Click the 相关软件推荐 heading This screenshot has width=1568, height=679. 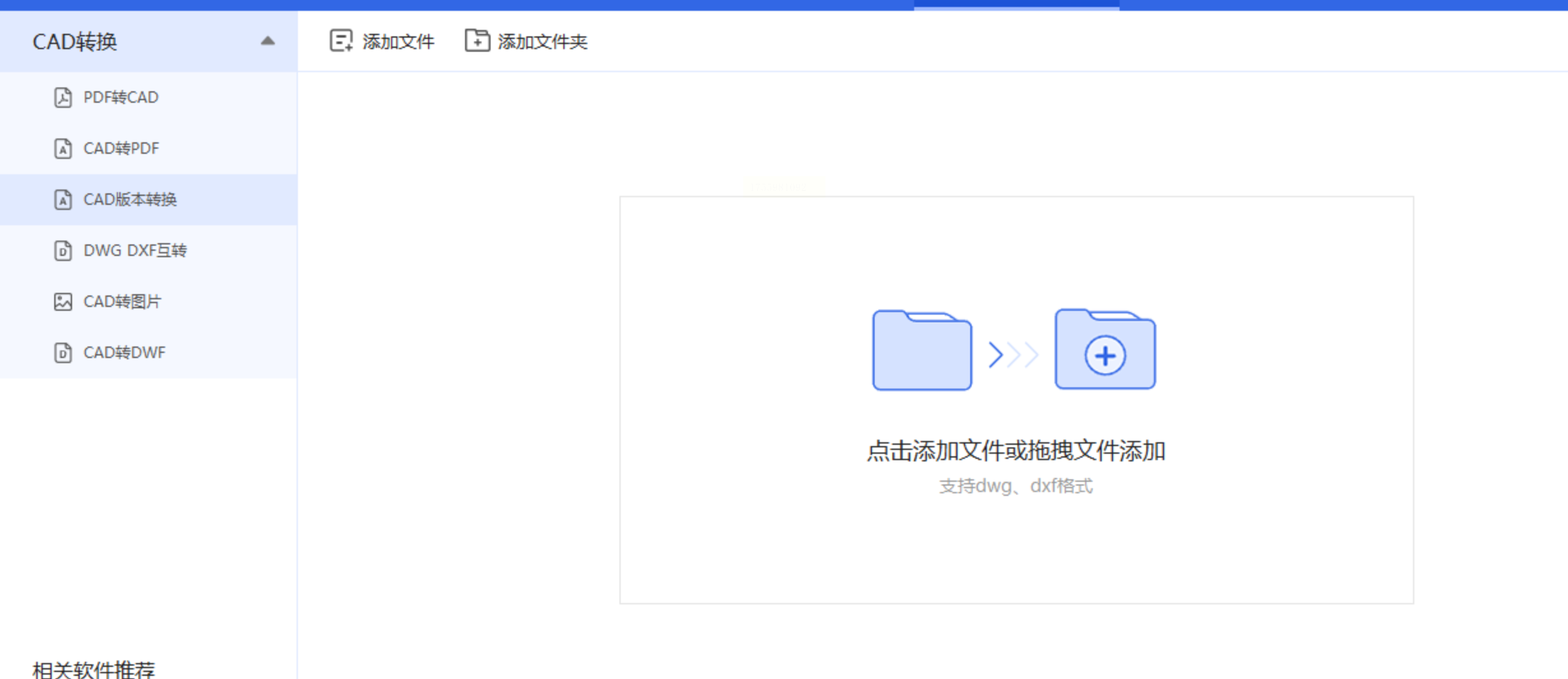(x=94, y=669)
